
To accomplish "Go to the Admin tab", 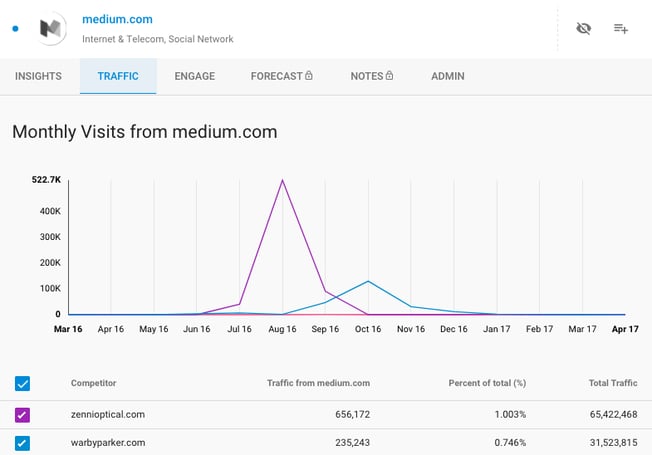I will pos(447,76).
